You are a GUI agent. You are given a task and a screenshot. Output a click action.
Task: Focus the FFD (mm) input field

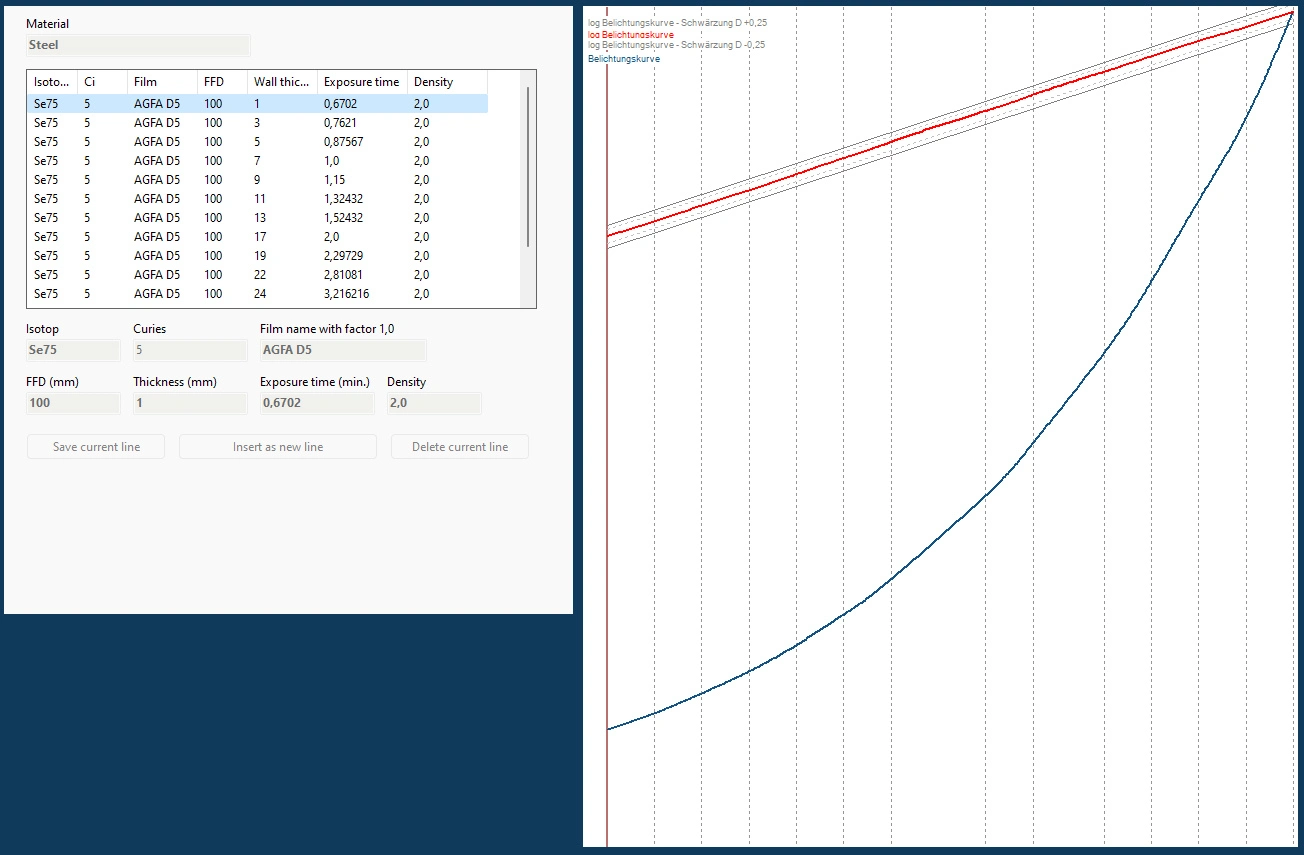pyautogui.click(x=72, y=403)
